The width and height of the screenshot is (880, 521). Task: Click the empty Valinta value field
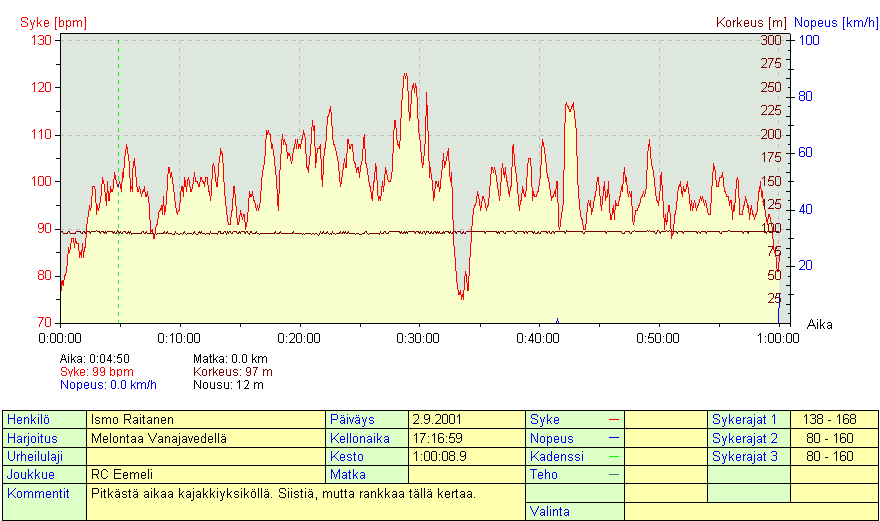coord(750,511)
